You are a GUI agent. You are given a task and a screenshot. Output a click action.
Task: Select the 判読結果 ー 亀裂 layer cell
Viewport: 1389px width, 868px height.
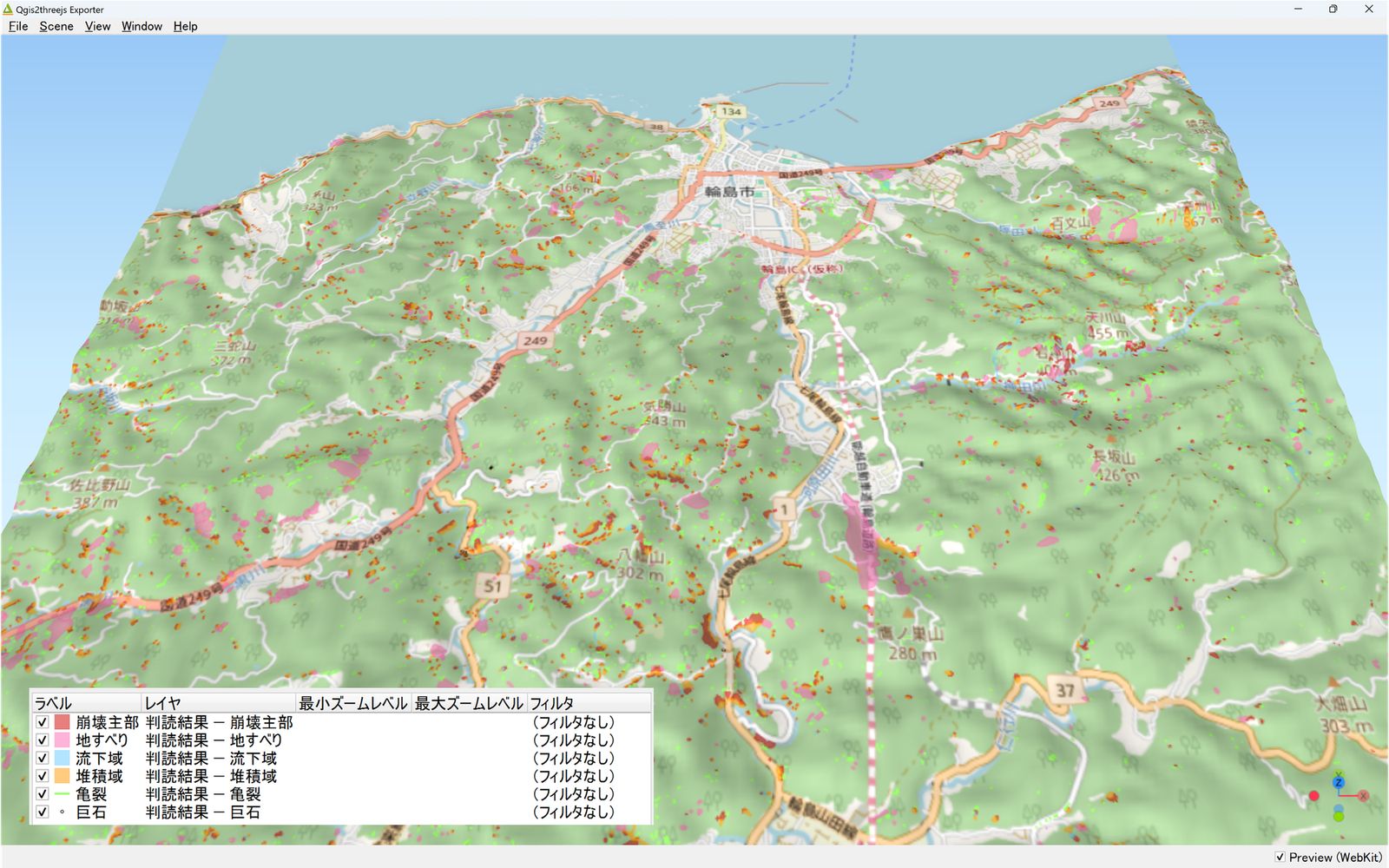tap(203, 794)
